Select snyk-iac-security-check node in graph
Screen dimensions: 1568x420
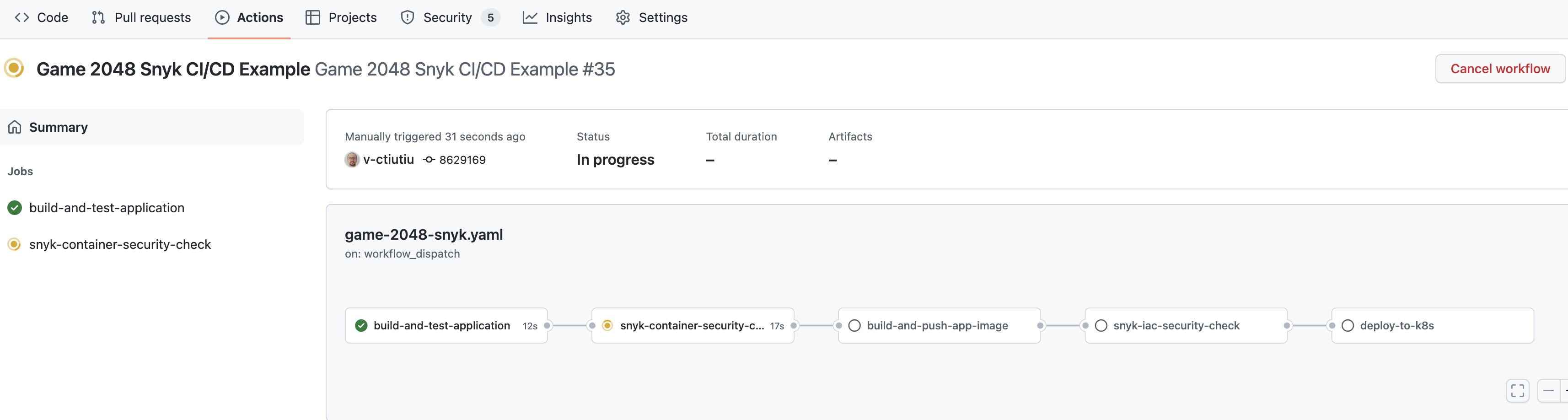(1186, 326)
